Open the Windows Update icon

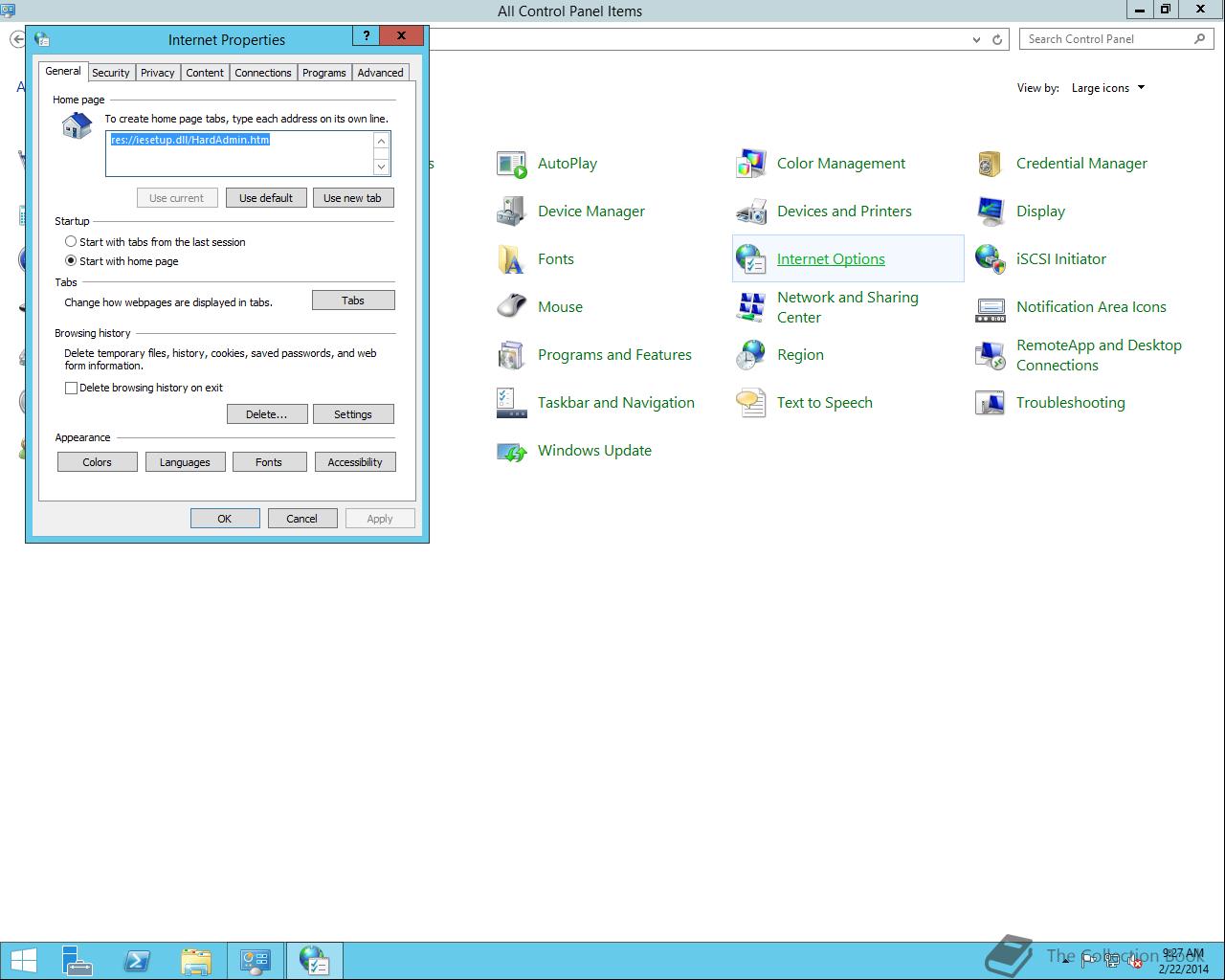pyautogui.click(x=512, y=451)
